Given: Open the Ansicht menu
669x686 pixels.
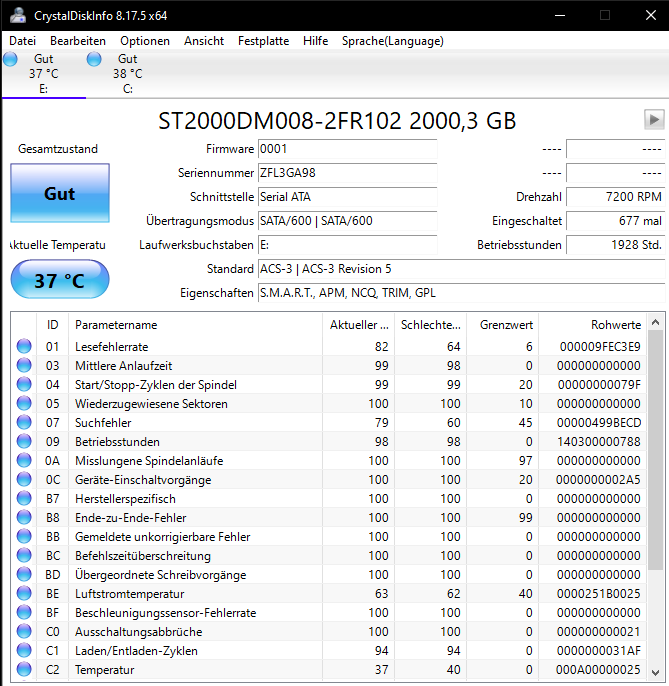Looking at the screenshot, I should coord(204,41).
